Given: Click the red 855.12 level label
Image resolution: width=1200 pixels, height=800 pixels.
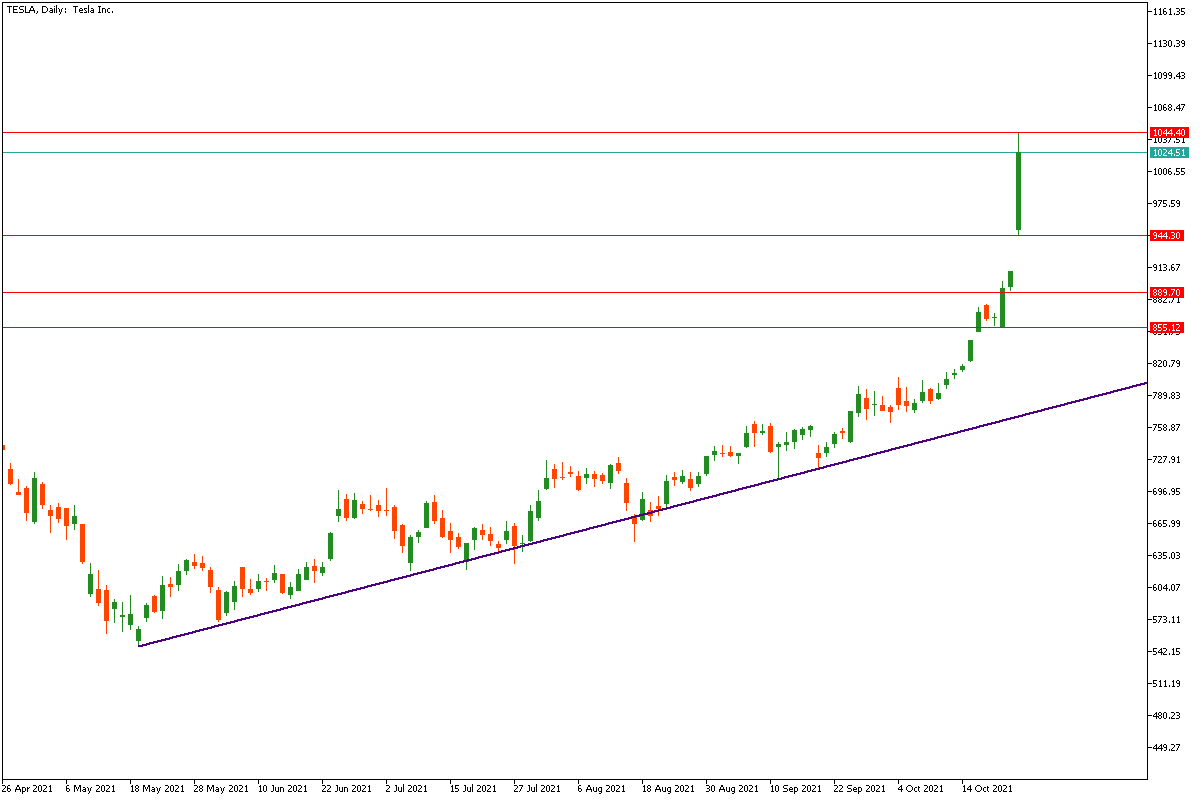Looking at the screenshot, I should (x=1167, y=328).
